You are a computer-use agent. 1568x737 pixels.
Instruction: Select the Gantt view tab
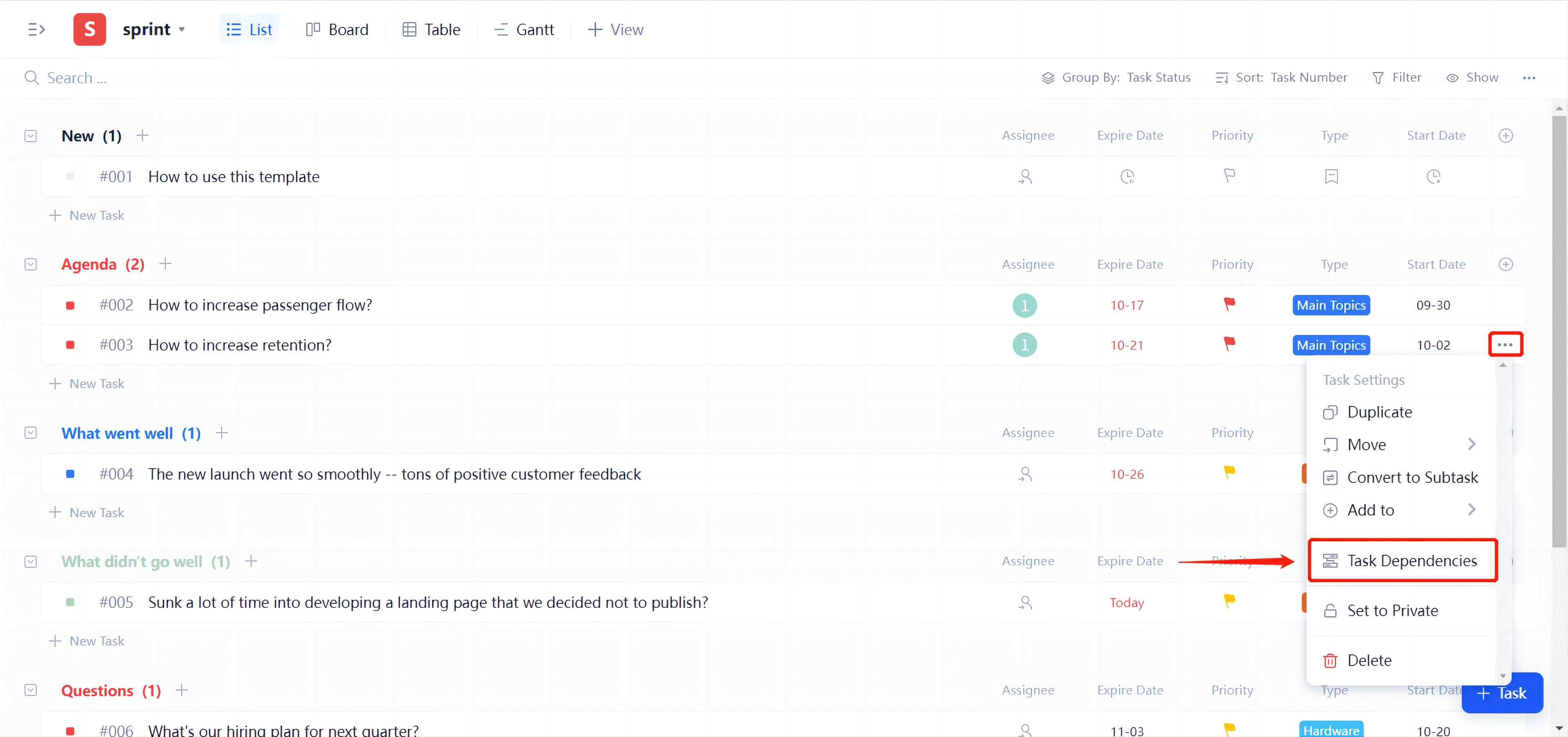pyautogui.click(x=524, y=30)
